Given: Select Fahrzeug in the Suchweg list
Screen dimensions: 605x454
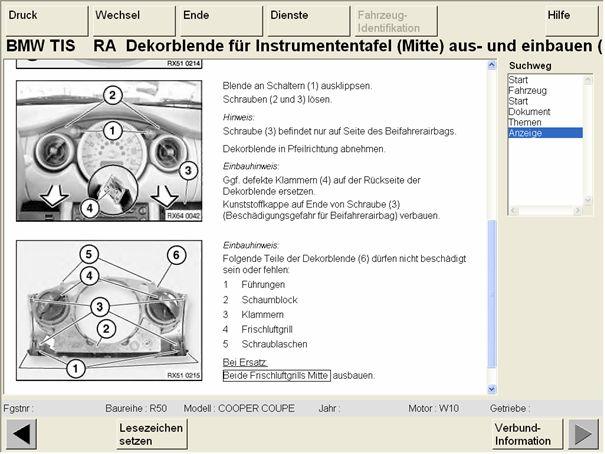Looking at the screenshot, I should point(527,90).
